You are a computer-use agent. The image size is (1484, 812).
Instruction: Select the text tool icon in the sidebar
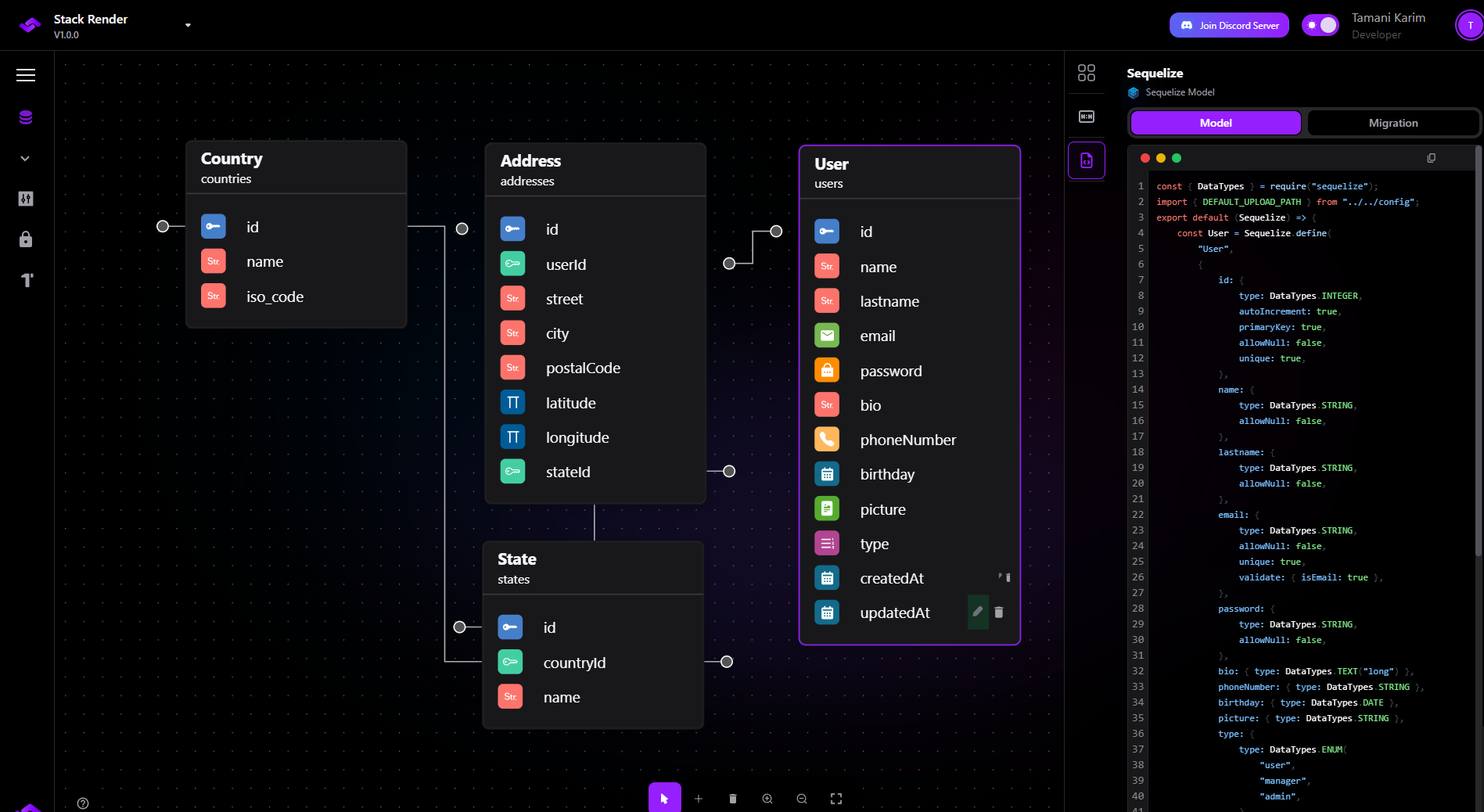pyautogui.click(x=27, y=280)
